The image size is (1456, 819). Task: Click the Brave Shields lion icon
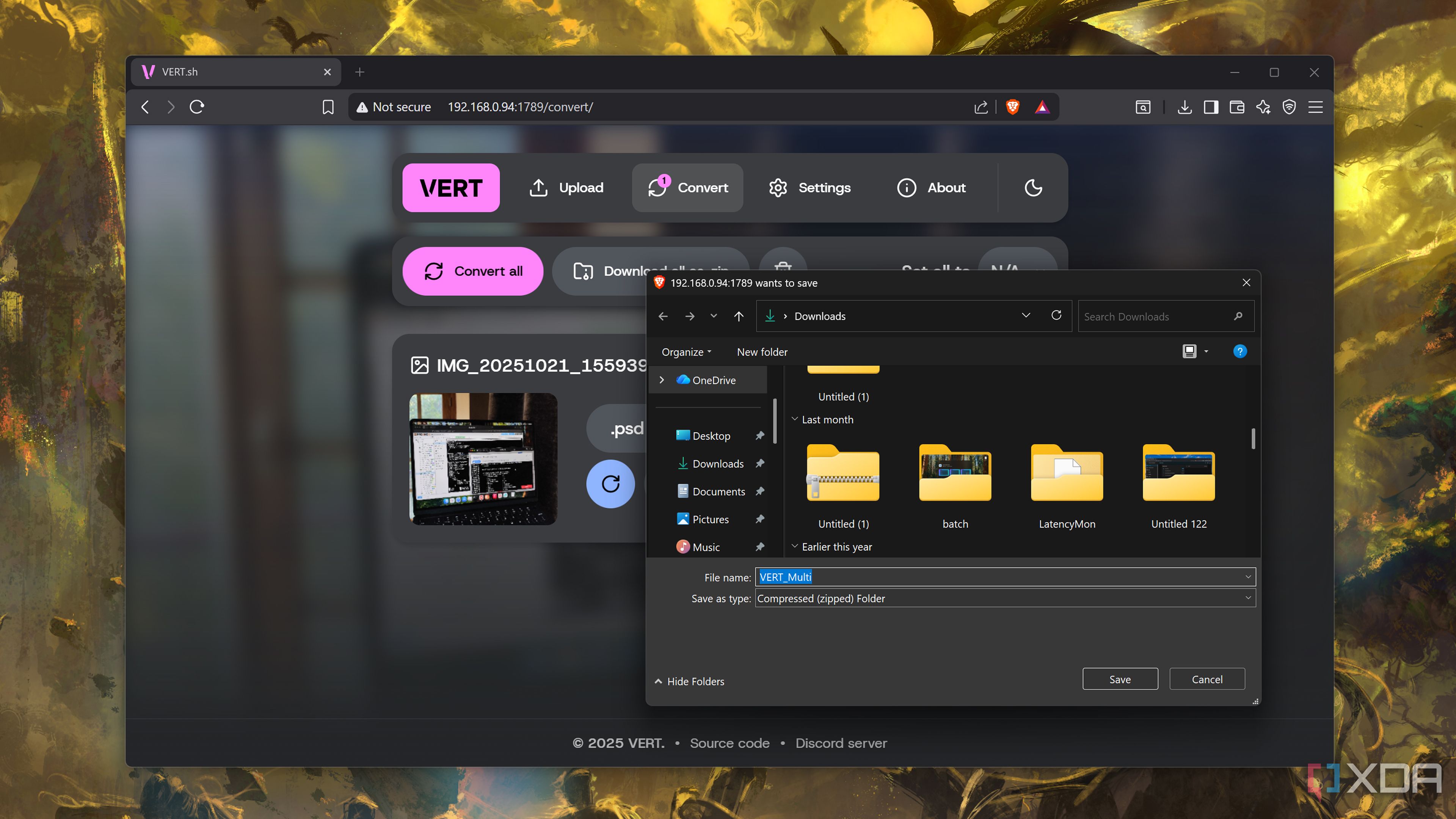pyautogui.click(x=1012, y=107)
